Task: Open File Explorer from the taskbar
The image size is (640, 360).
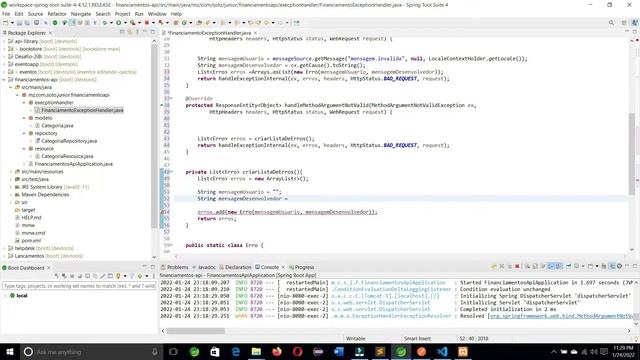Action: [256, 351]
